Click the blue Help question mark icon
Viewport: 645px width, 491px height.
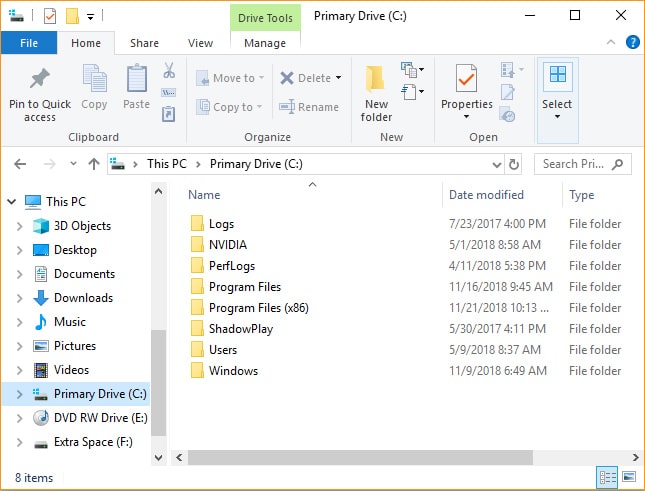(x=632, y=42)
